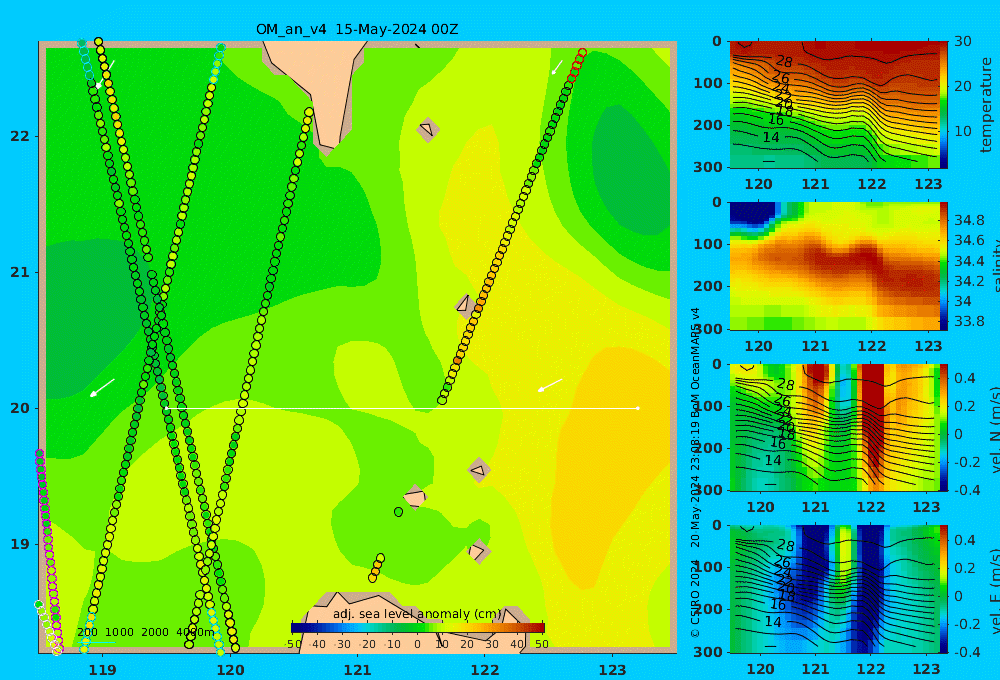Click the vertical 'temperature' axis label
The width and height of the screenshot is (1000, 680).
click(986, 105)
